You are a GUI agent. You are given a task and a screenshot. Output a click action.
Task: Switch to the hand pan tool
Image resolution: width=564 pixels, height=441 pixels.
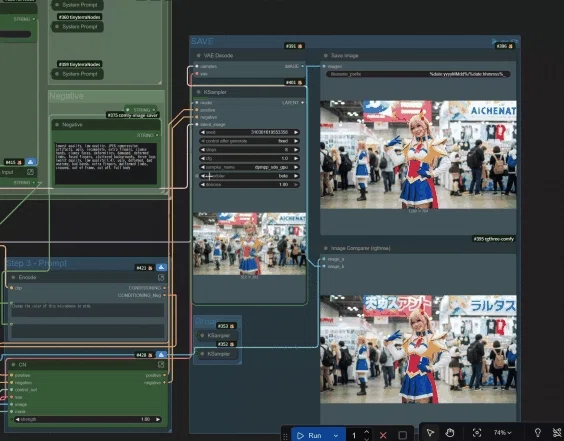point(450,432)
